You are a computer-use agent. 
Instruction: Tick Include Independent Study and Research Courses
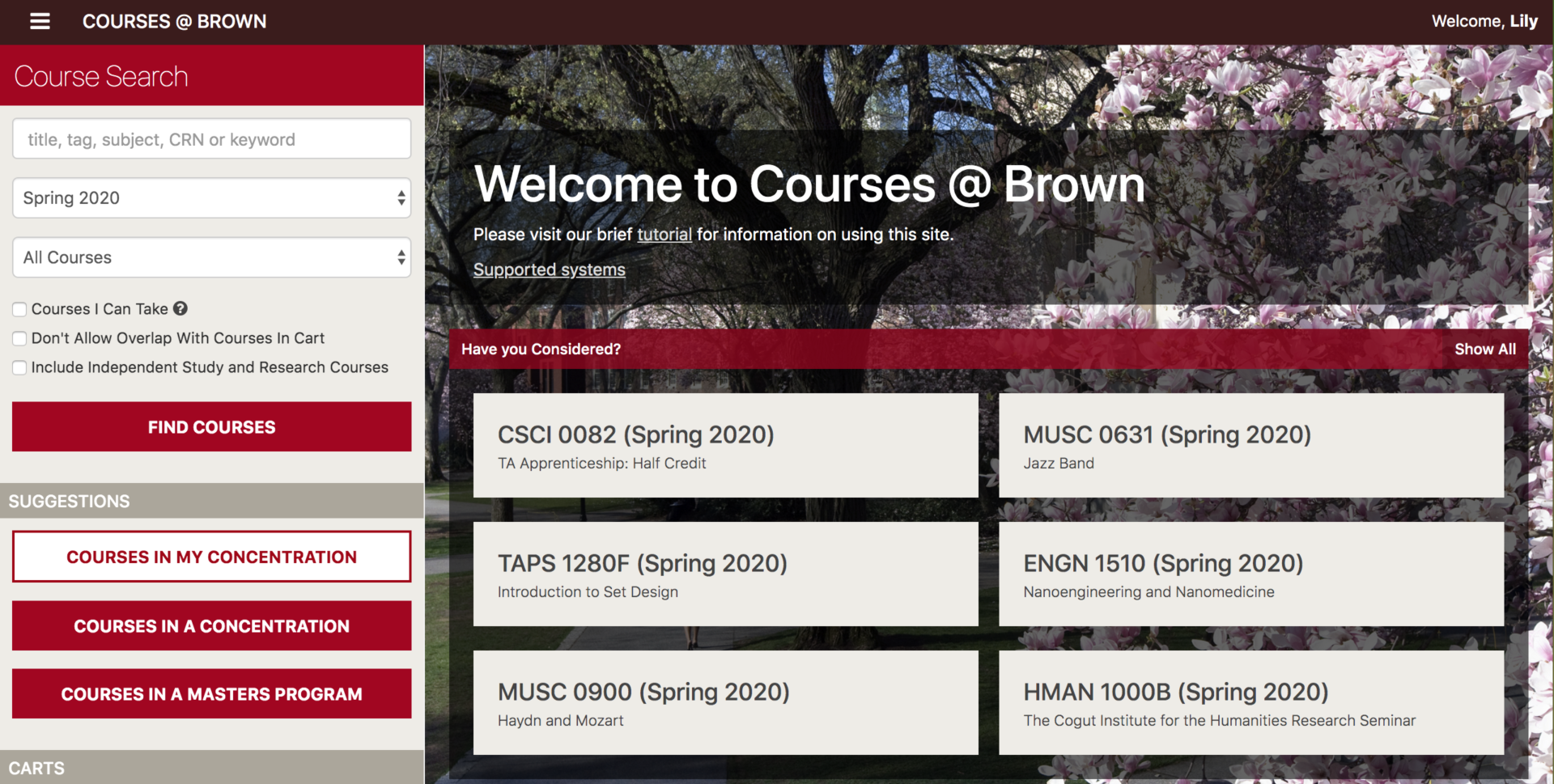(x=19, y=367)
